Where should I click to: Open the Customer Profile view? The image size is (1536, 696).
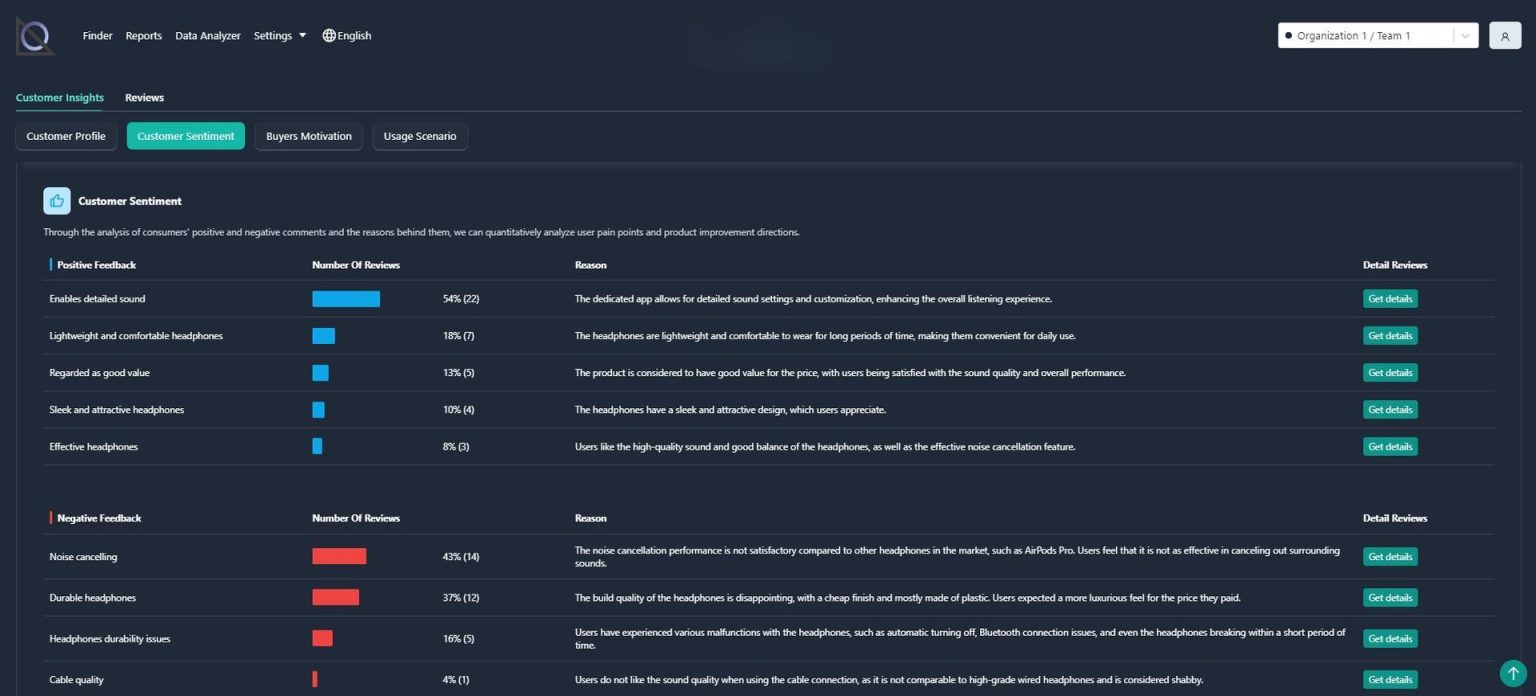click(x=65, y=135)
